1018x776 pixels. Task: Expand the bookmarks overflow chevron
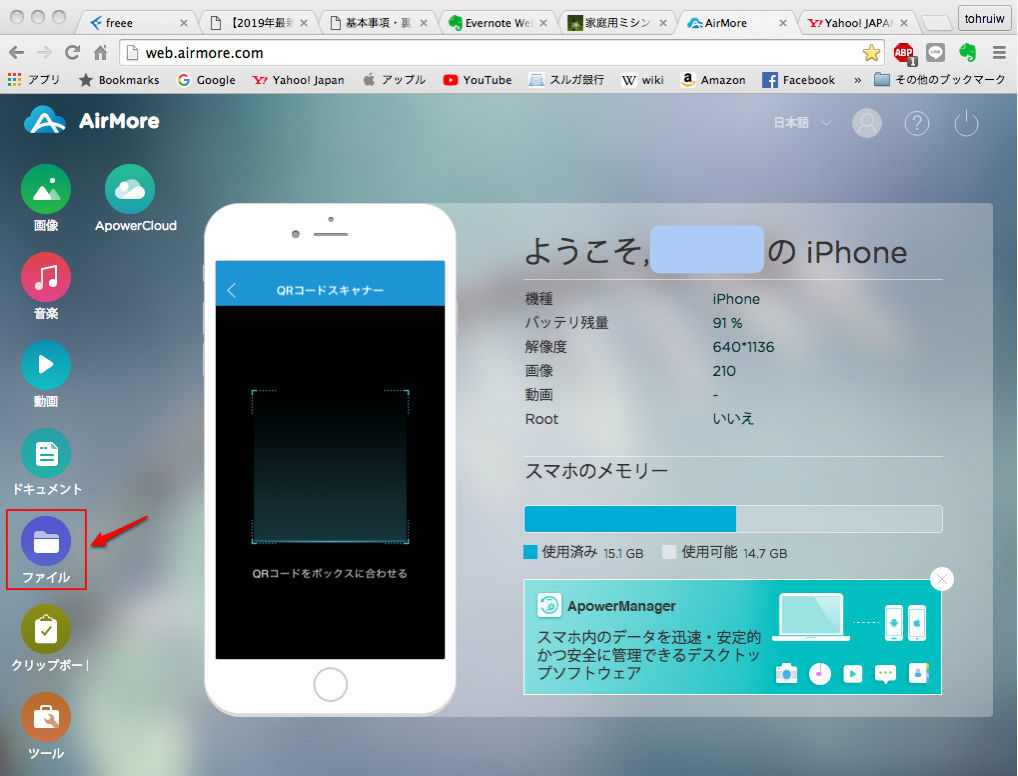pos(858,80)
